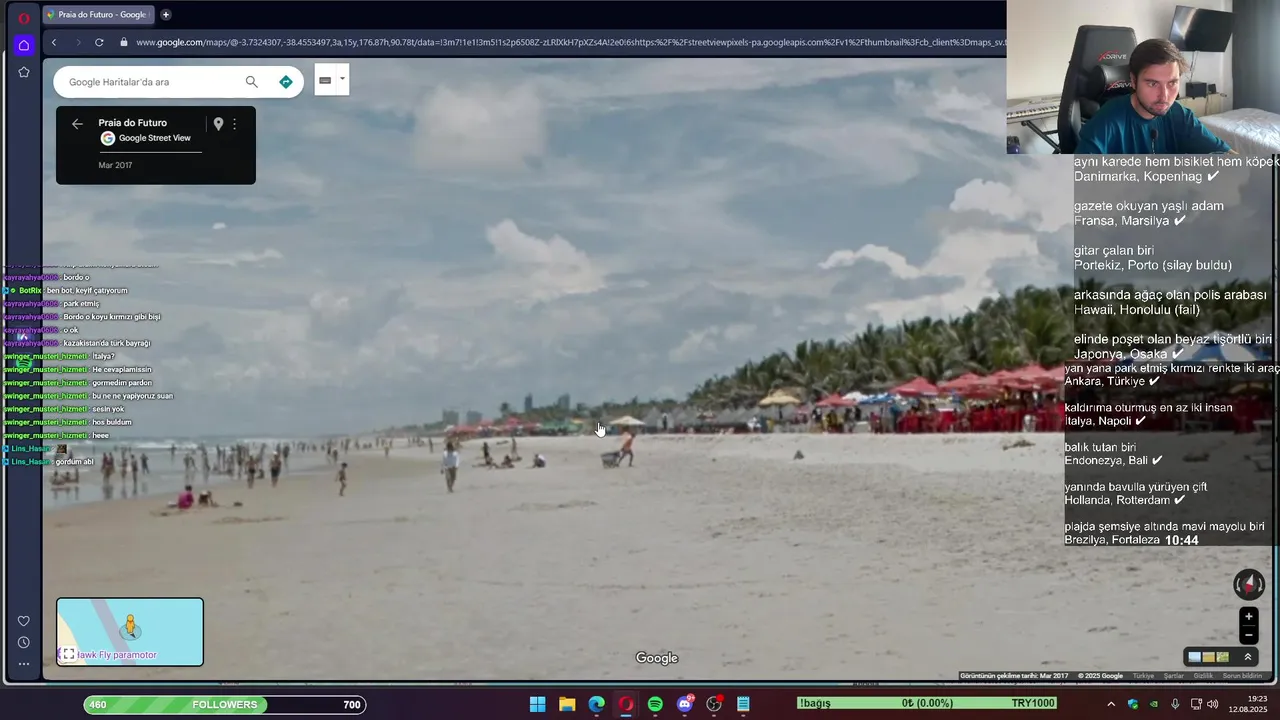This screenshot has width=1280, height=720.
Task: Click the Street View compass
Action: (x=1248, y=584)
